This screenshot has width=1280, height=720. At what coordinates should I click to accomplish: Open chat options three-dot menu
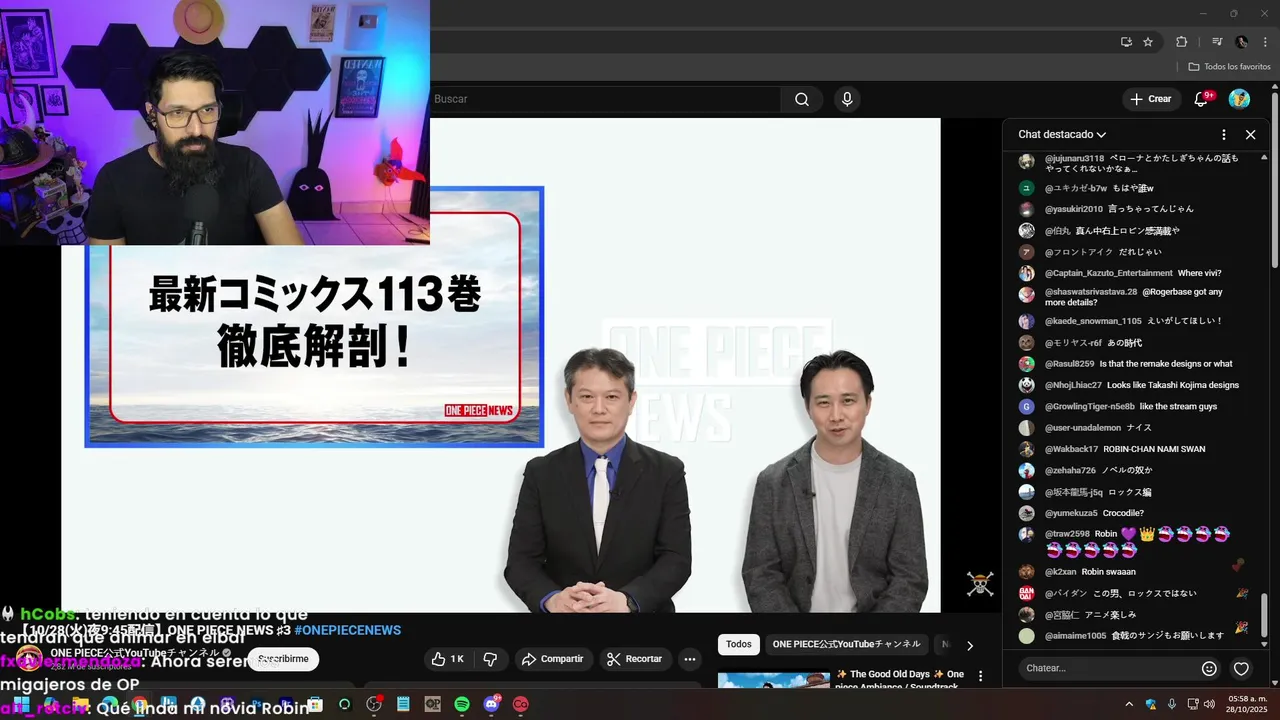coord(1224,134)
